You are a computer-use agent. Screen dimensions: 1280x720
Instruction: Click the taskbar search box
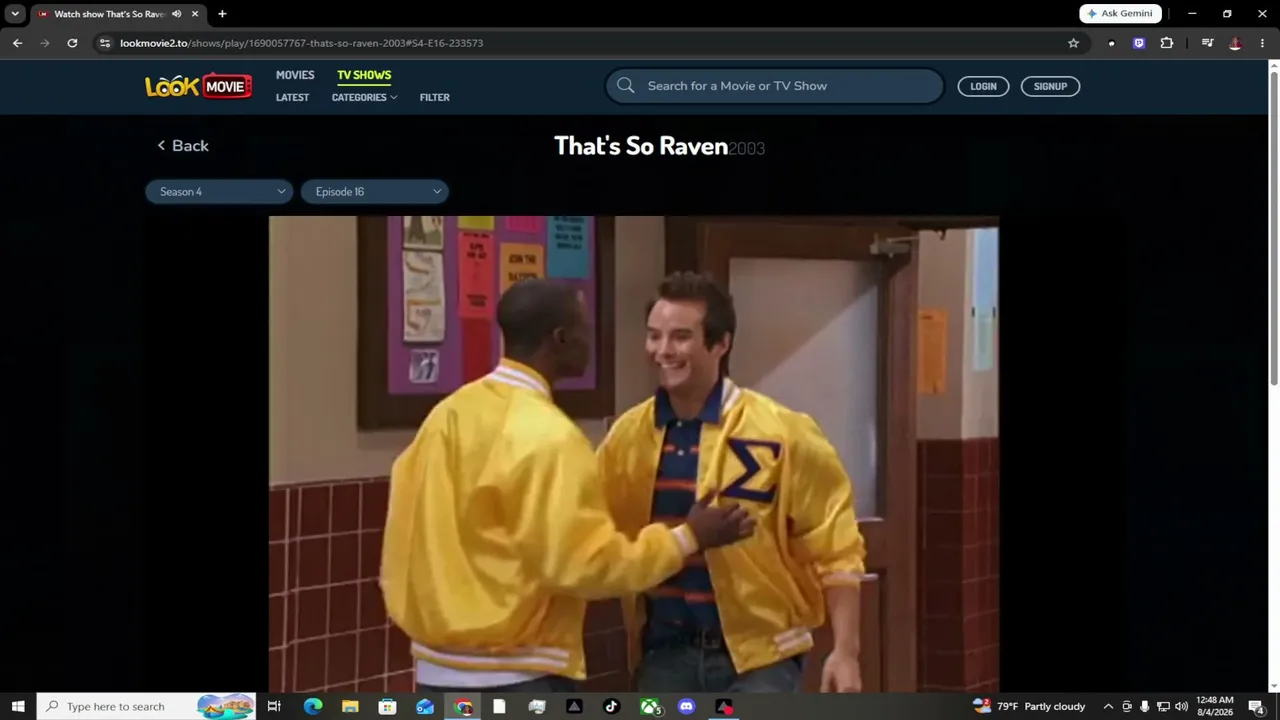coord(147,706)
